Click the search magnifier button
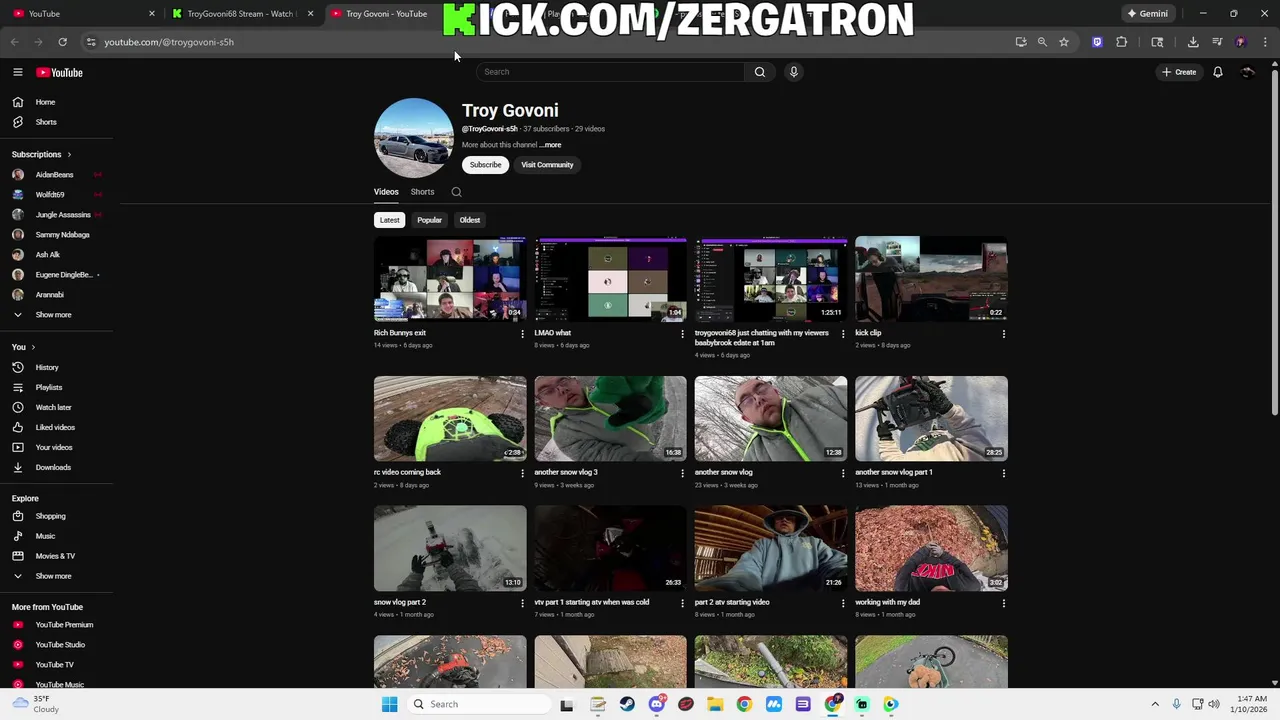The width and height of the screenshot is (1280, 720). pos(760,72)
